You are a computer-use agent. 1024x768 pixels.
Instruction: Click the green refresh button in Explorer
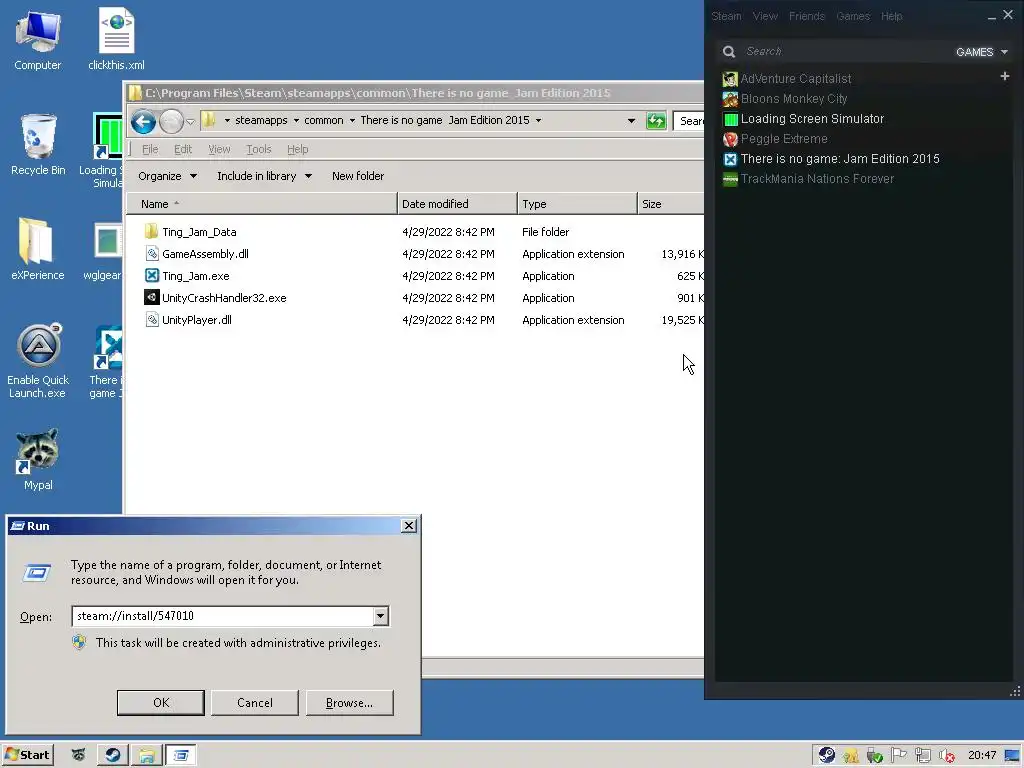[x=656, y=121]
